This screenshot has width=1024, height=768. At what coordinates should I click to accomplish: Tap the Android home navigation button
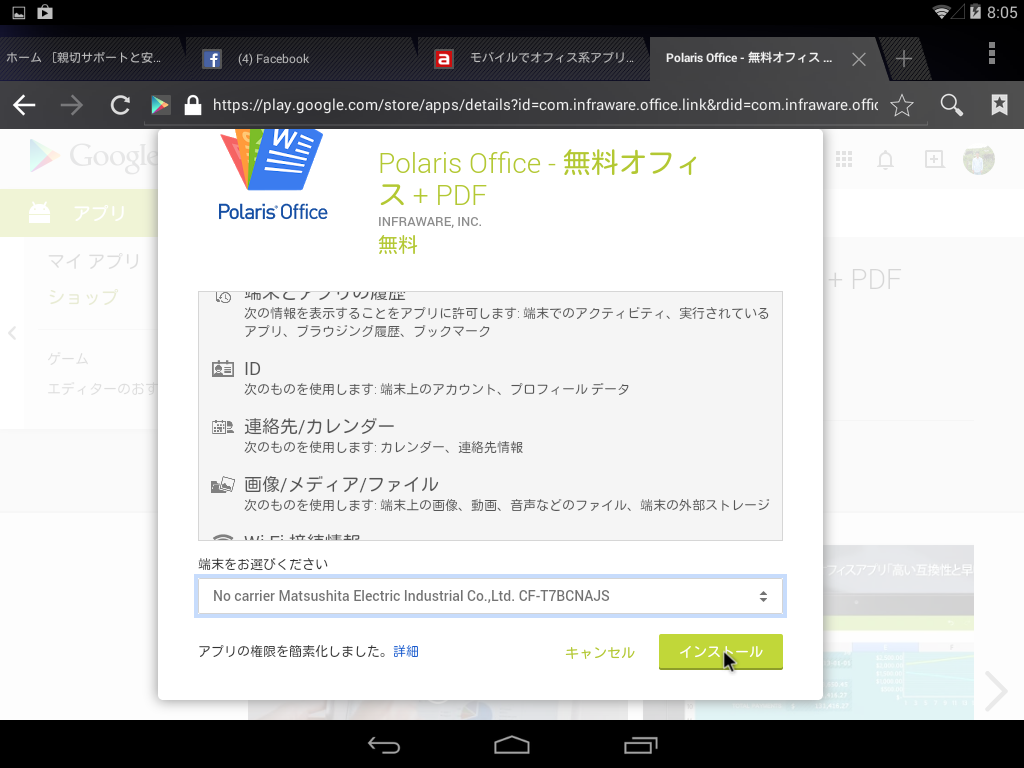(x=512, y=744)
